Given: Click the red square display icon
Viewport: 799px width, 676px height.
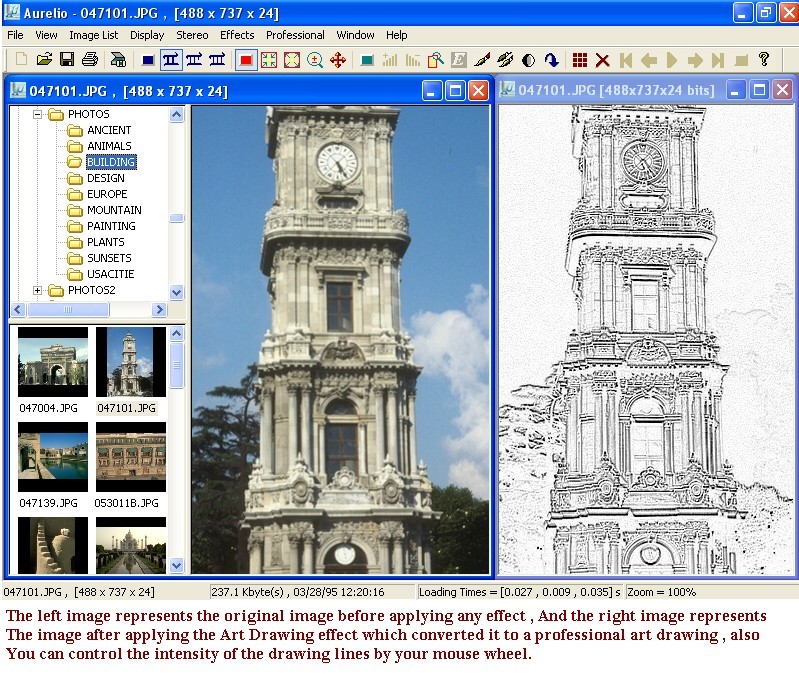Looking at the screenshot, I should tap(246, 60).
